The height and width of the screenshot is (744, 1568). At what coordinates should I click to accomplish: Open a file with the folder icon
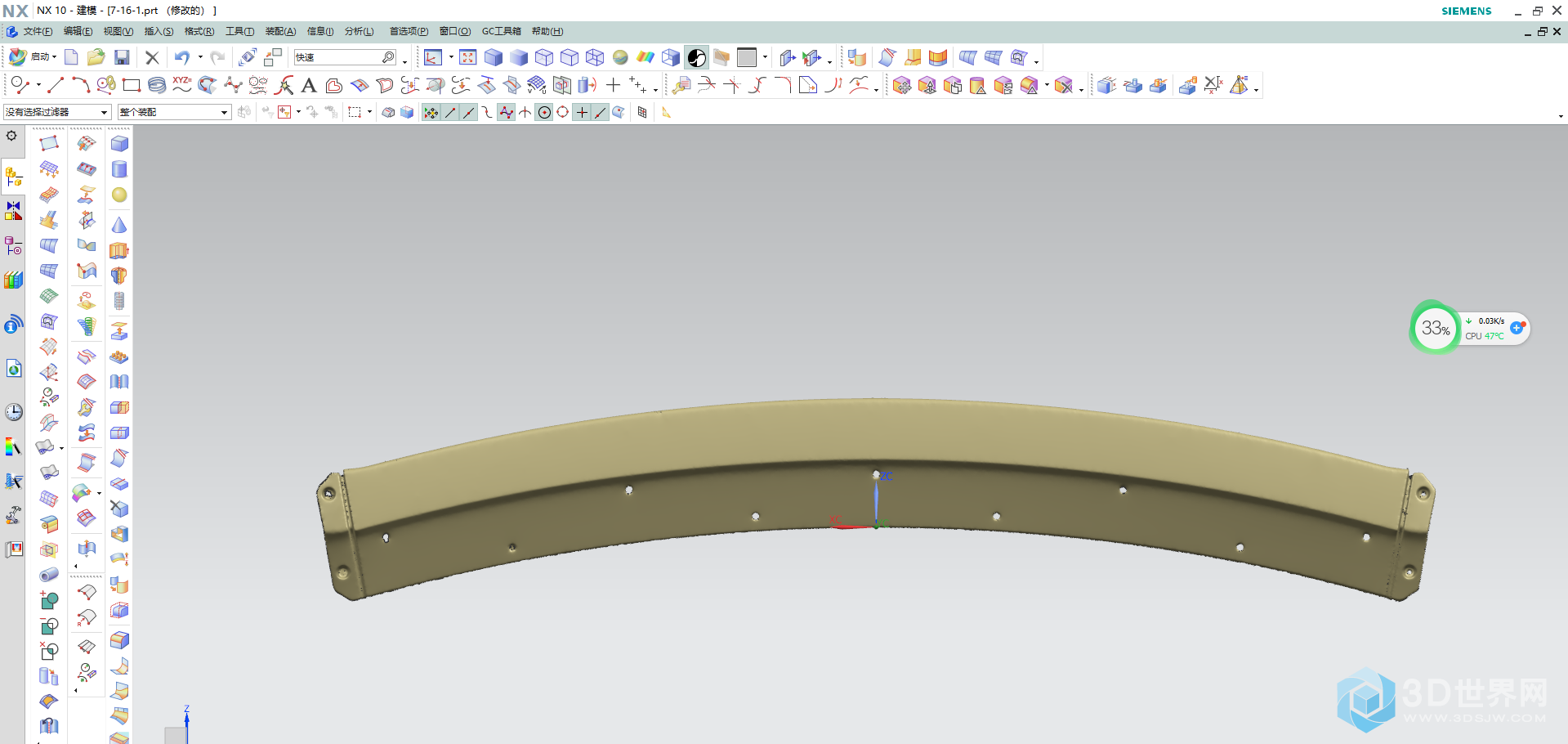tap(96, 57)
